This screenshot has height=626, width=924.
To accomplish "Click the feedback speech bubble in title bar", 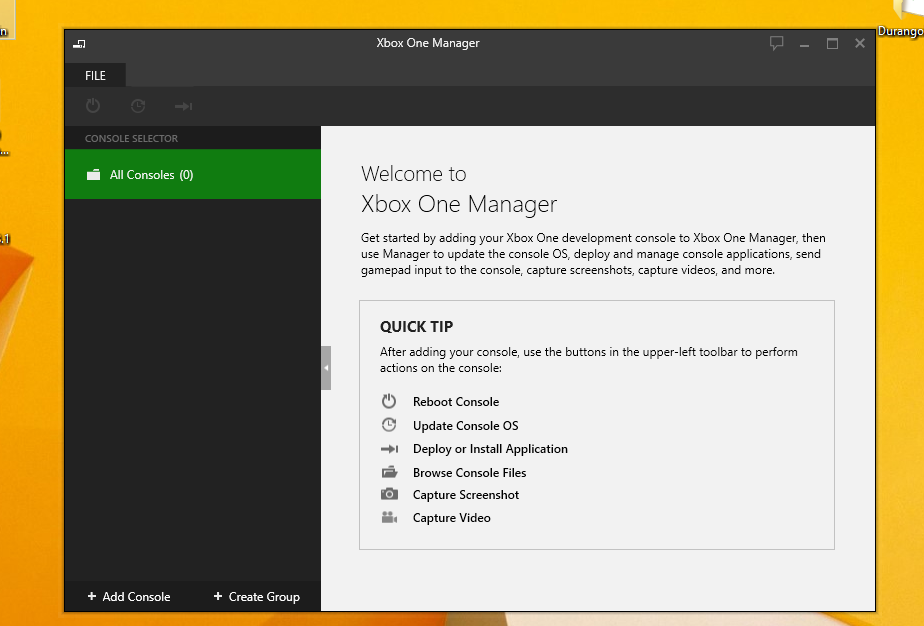I will pyautogui.click(x=777, y=44).
